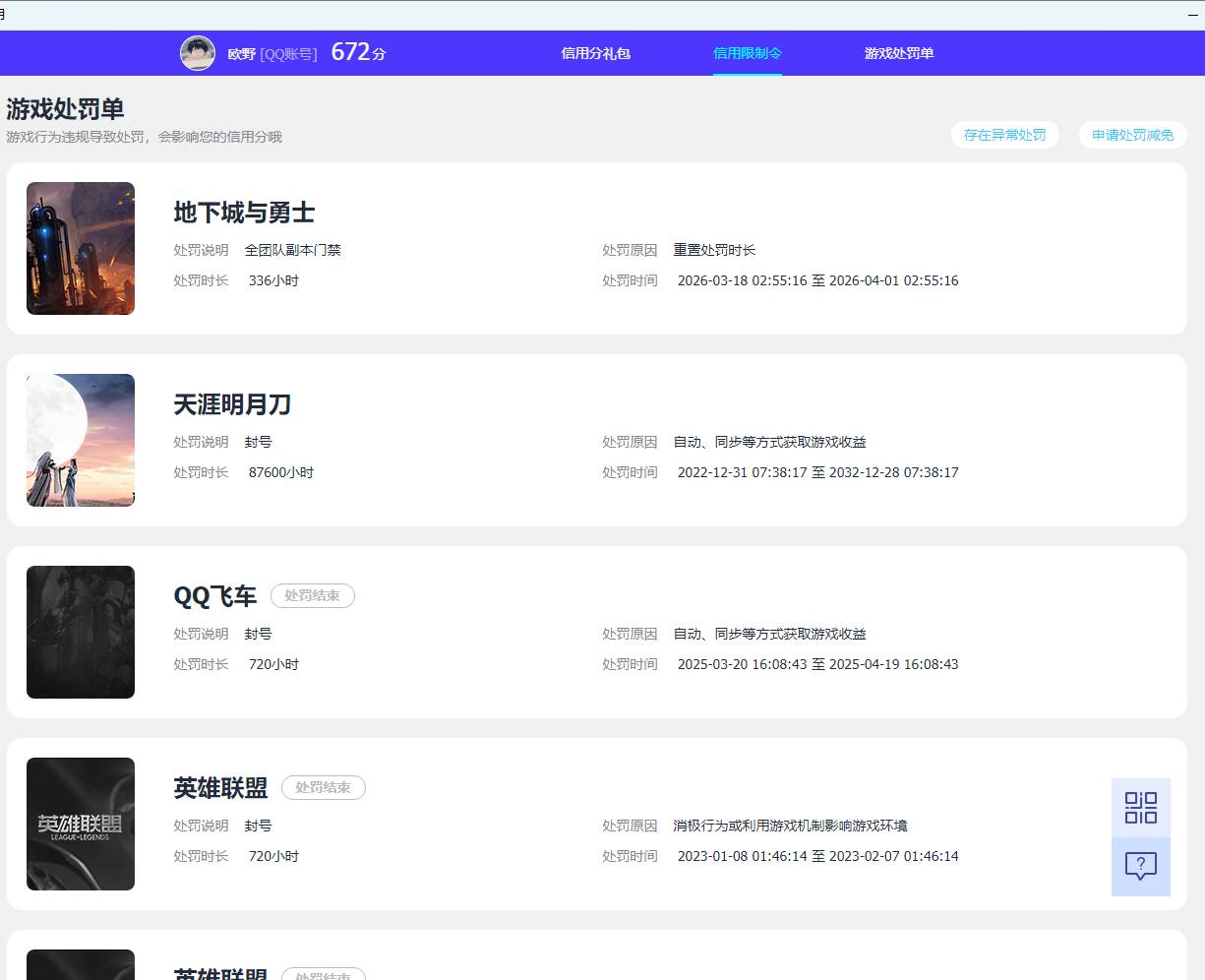Image resolution: width=1205 pixels, height=980 pixels.
Task: Click the 存在异常处罚 button
Action: (1004, 135)
